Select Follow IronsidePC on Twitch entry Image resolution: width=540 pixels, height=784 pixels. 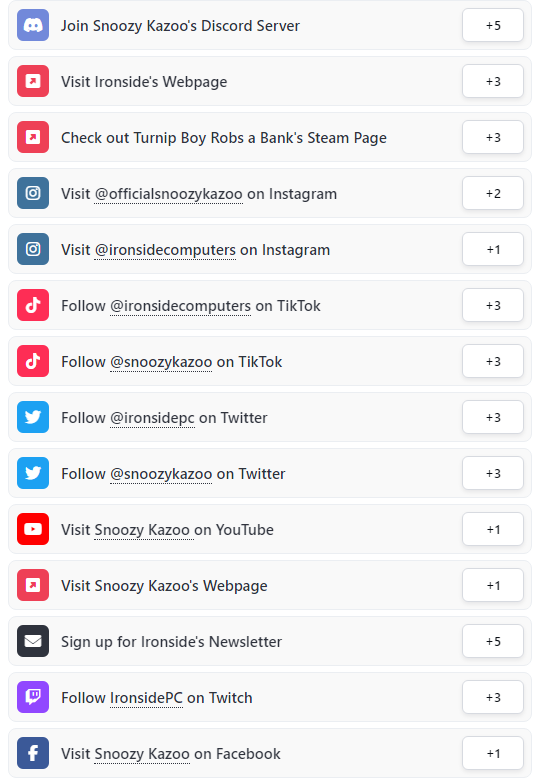[x=270, y=697]
